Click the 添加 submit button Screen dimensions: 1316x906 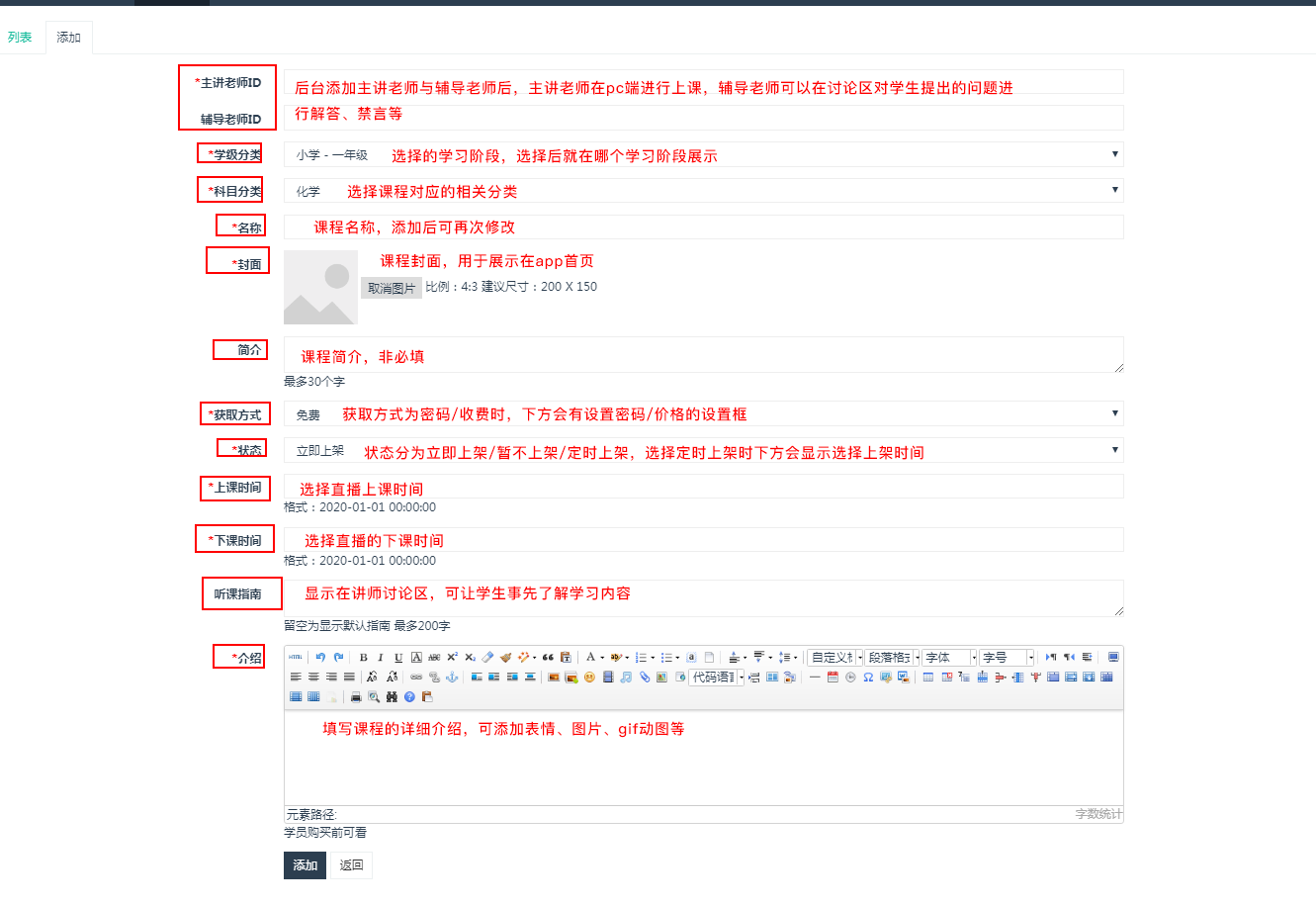(306, 864)
